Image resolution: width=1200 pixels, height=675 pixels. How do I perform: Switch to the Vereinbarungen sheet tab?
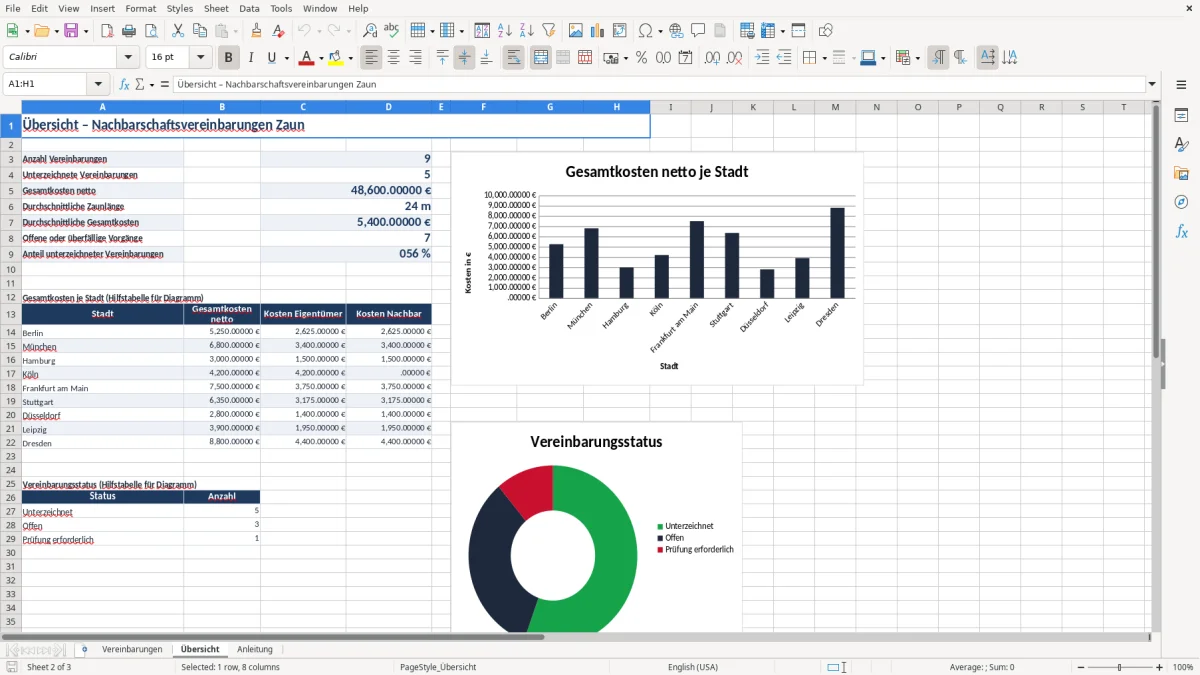(x=132, y=649)
